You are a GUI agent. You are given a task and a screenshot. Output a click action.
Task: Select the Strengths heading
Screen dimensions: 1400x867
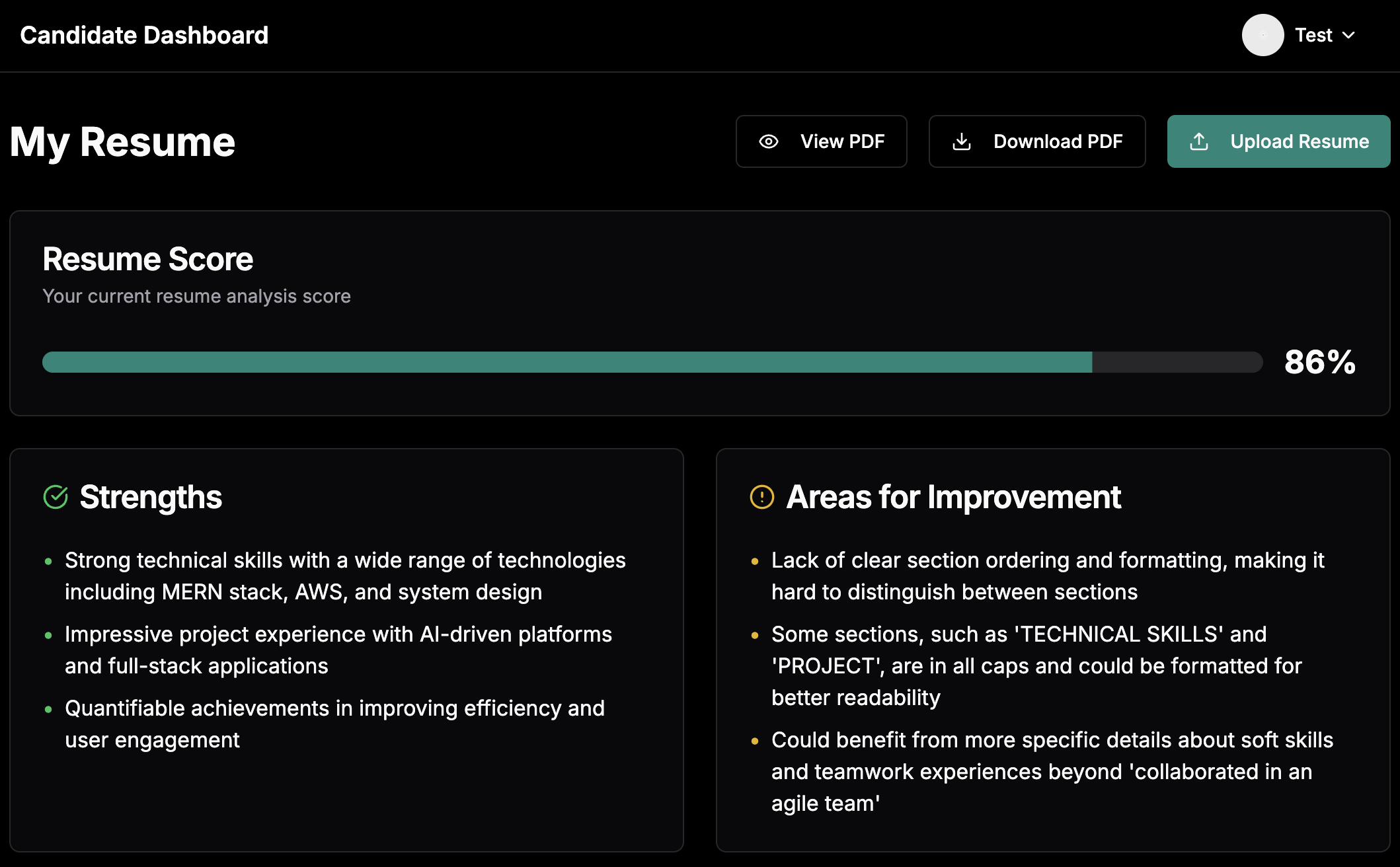151,497
